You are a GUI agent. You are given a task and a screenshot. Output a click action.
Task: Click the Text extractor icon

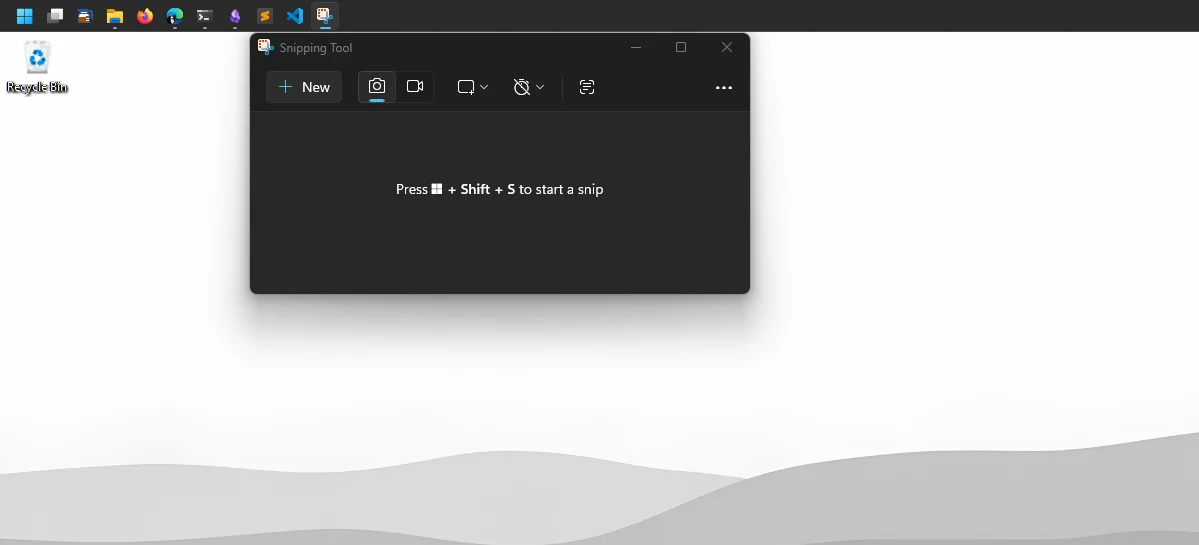pos(587,87)
